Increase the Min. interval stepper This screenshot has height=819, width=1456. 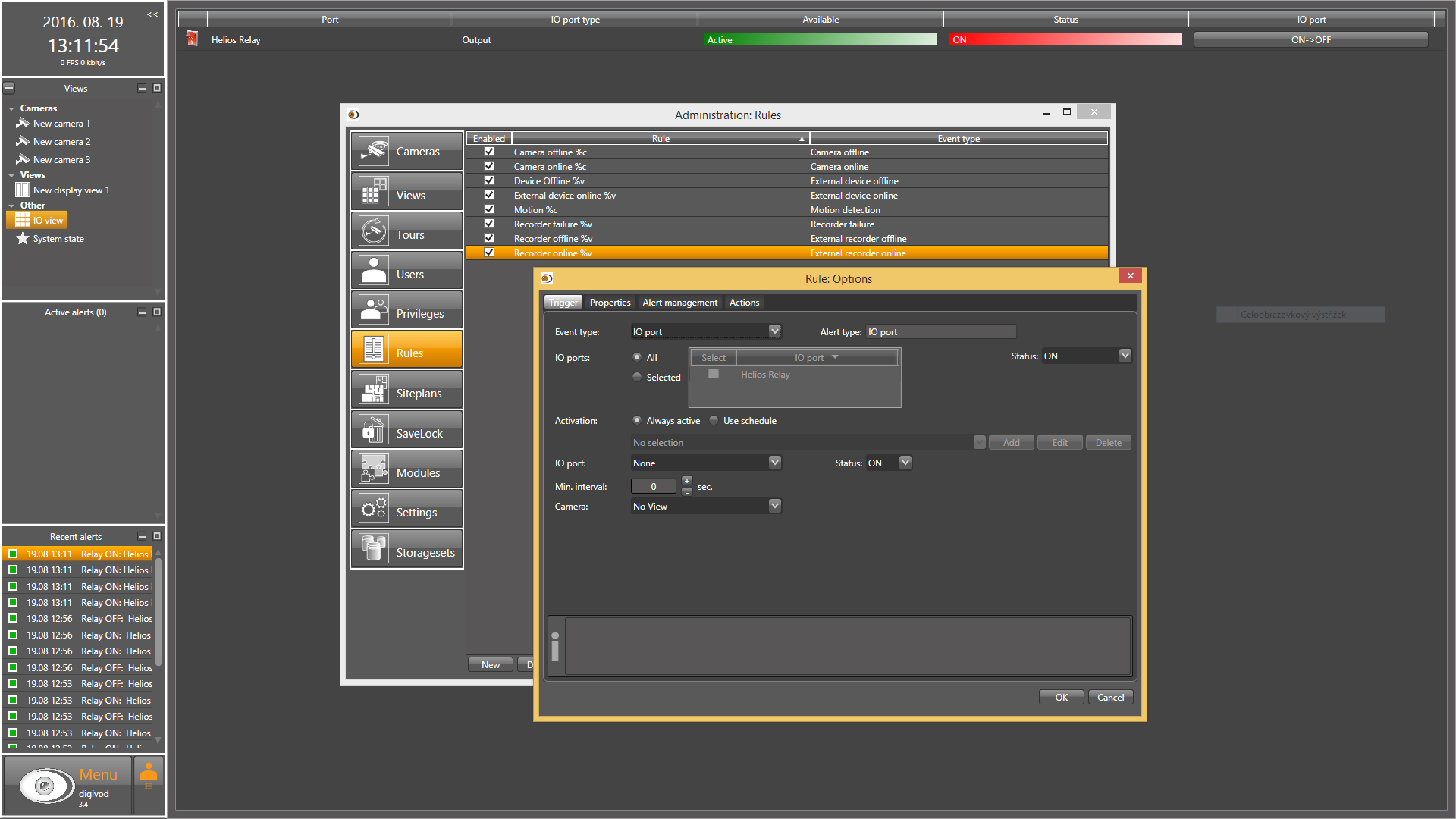pyautogui.click(x=687, y=481)
